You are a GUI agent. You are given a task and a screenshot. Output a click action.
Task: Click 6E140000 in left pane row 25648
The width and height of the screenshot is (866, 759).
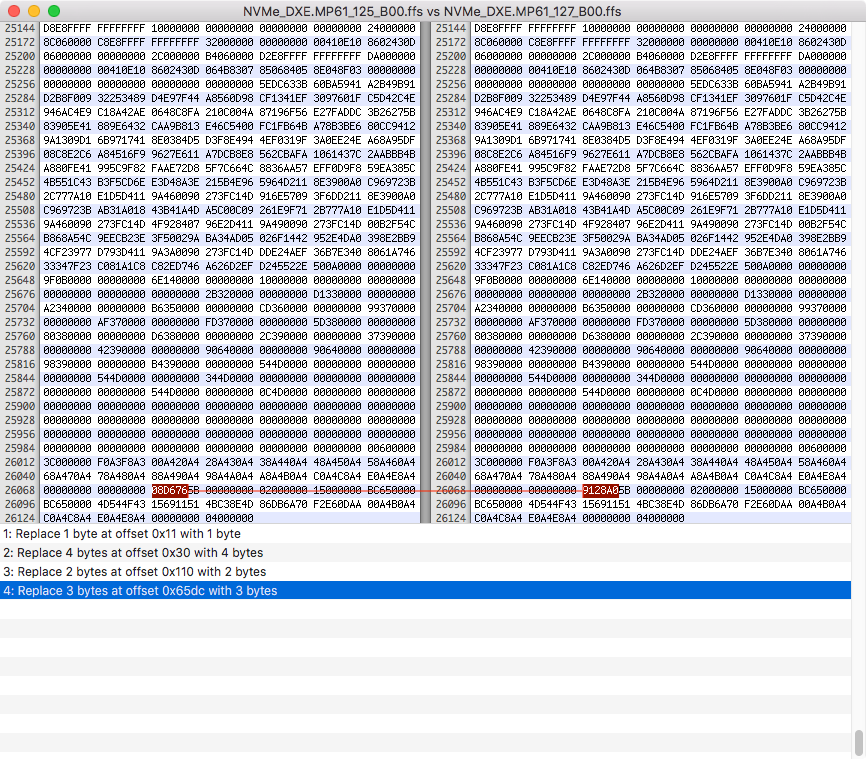tap(176, 280)
